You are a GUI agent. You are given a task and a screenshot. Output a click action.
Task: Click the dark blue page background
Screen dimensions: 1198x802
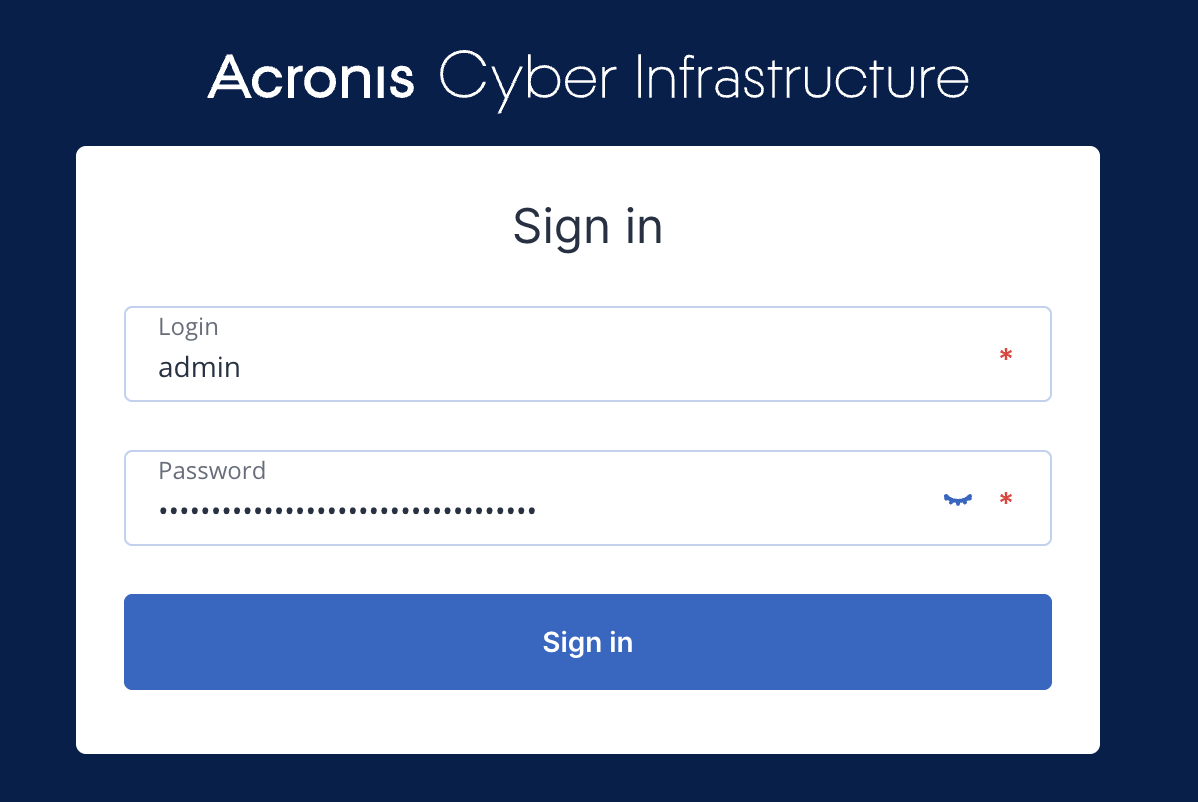[x=40, y=400]
